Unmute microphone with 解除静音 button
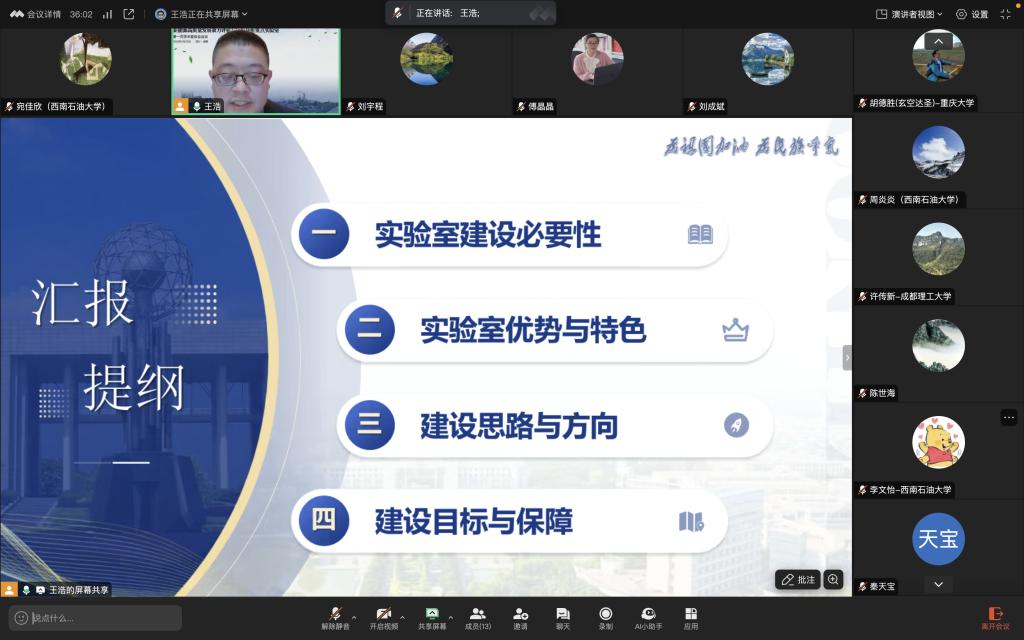This screenshot has width=1024, height=640. [x=335, y=616]
